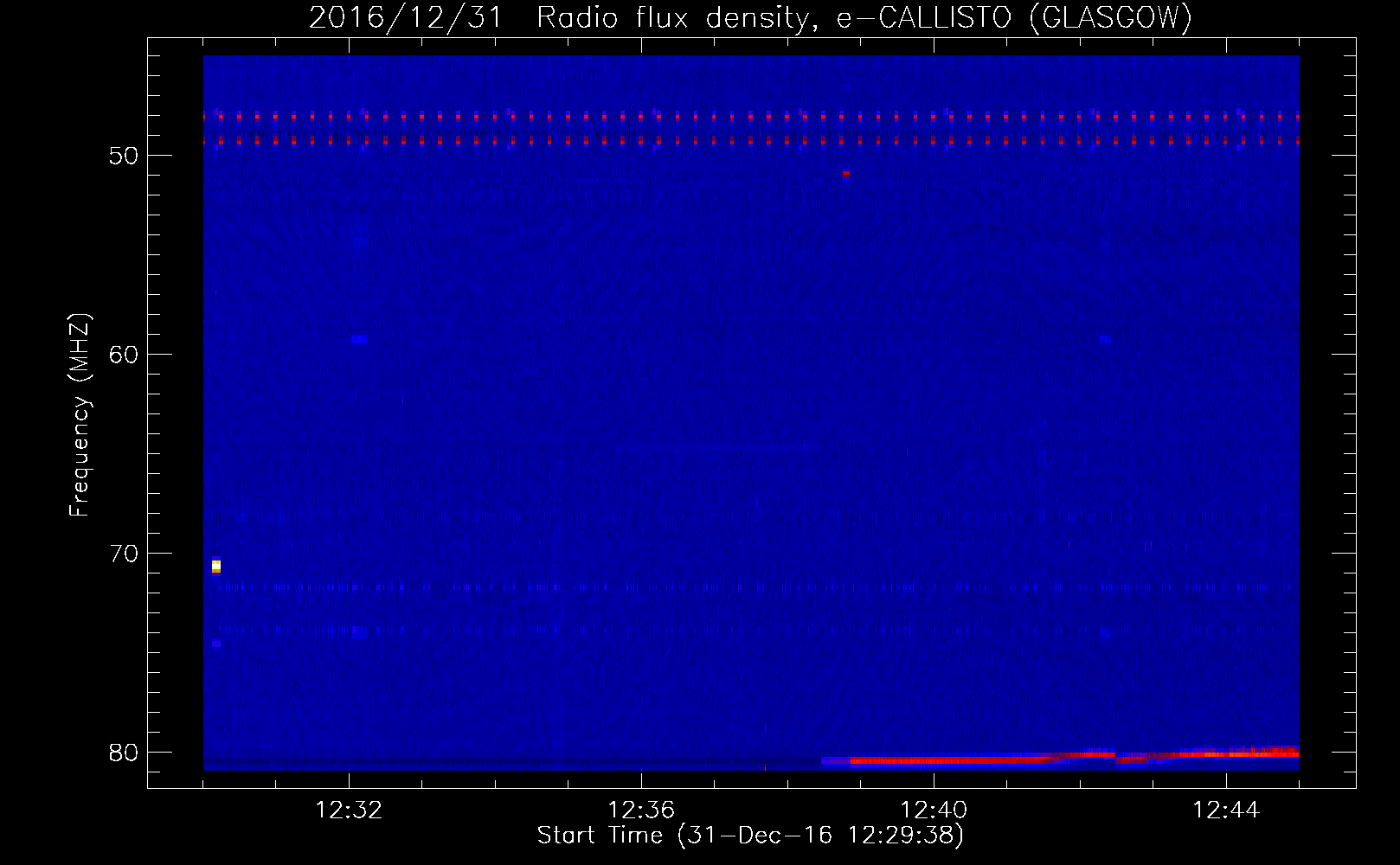Click the bright yellow spot near 70 MHz
This screenshot has width=1400, height=865.
tap(216, 567)
